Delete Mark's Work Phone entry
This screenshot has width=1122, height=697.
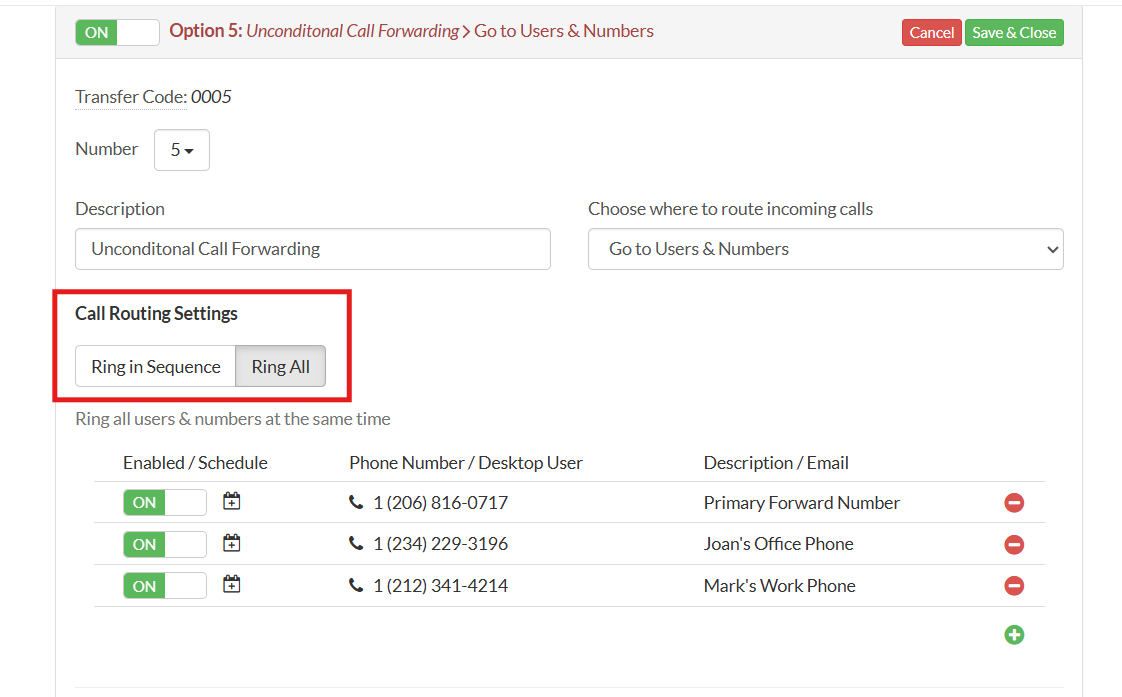[1014, 586]
